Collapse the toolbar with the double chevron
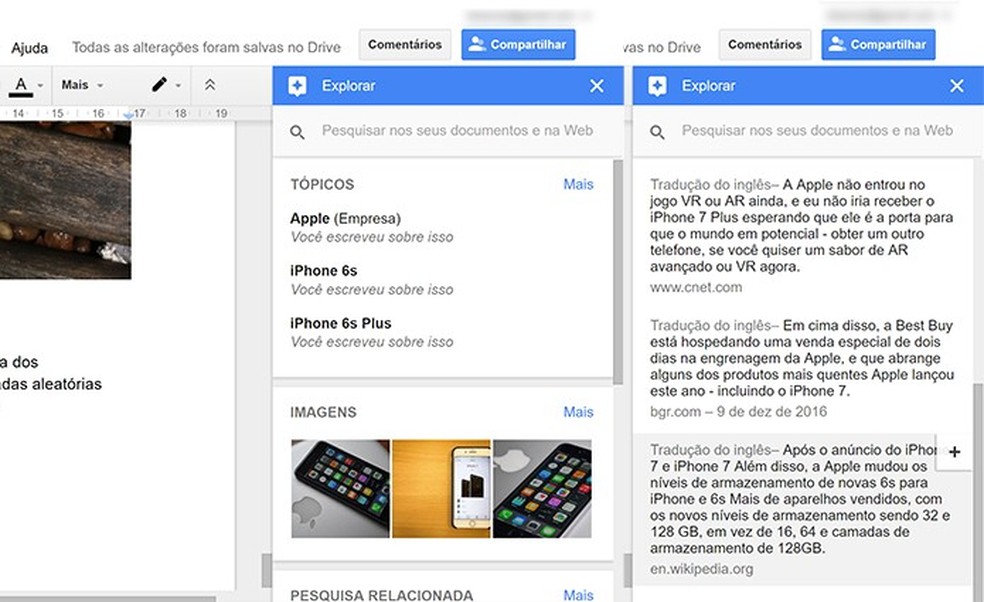 tap(210, 84)
